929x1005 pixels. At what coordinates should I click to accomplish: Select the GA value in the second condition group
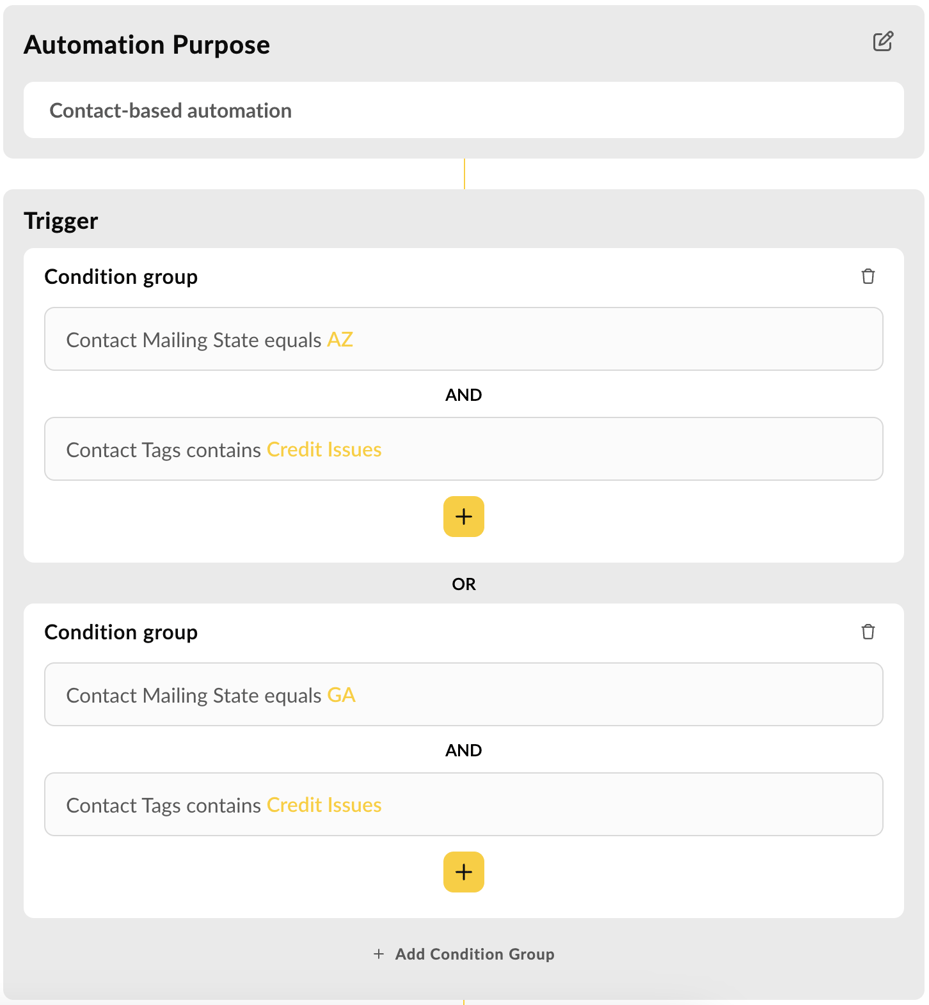coord(341,694)
